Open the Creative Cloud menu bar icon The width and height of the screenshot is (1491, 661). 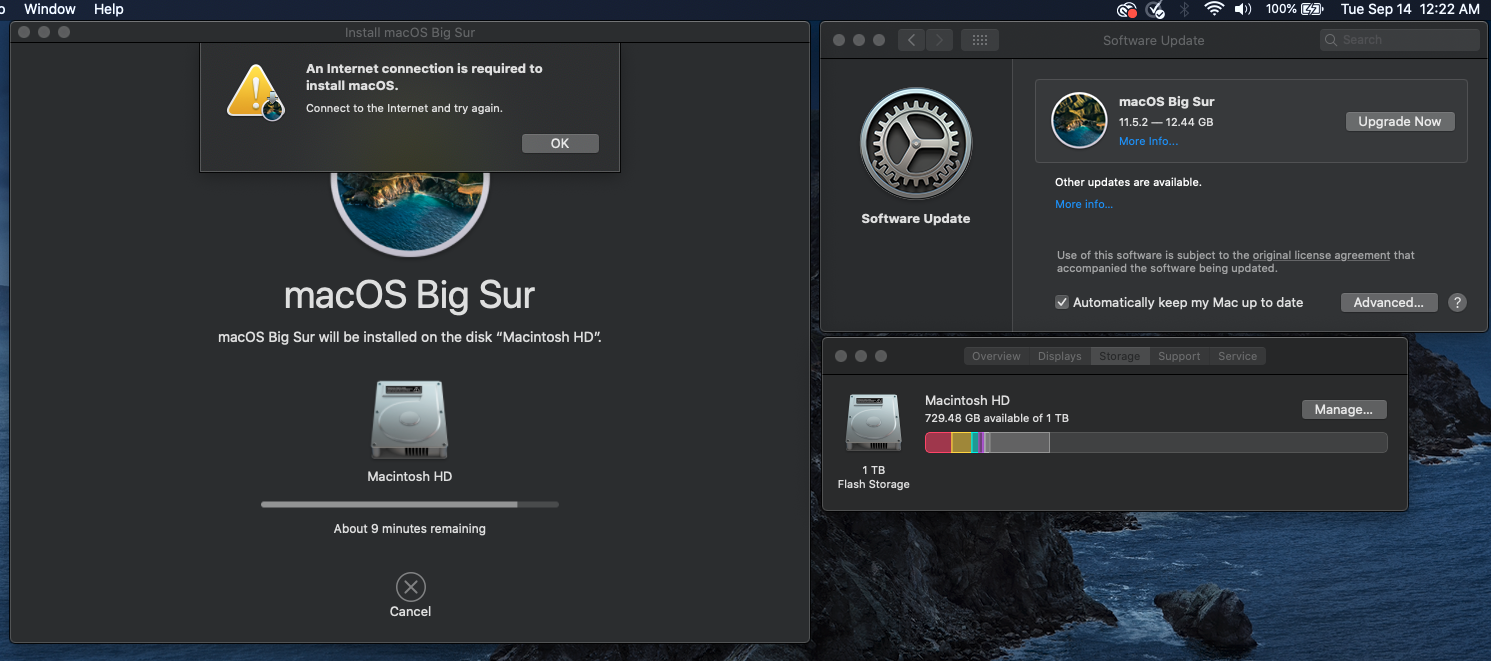point(1127,9)
